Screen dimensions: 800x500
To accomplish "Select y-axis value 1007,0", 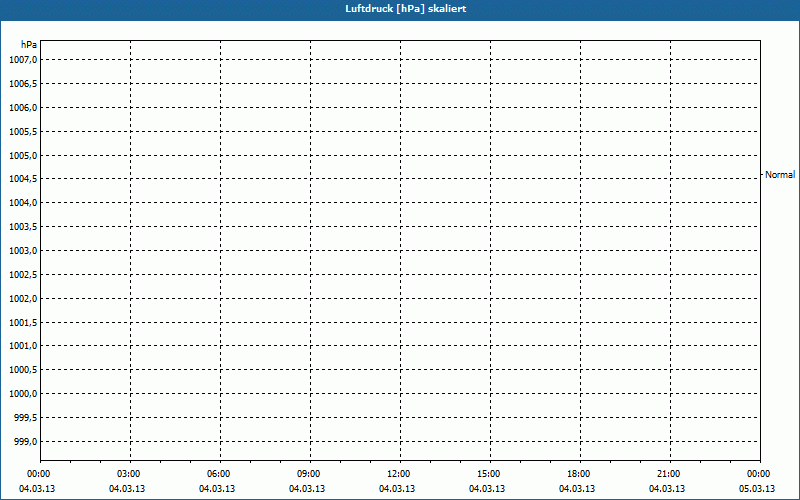I will (x=23, y=60).
